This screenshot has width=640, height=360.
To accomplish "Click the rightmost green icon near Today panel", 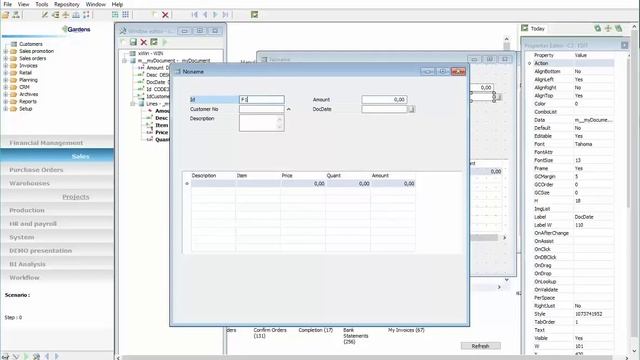I will click(619, 28).
